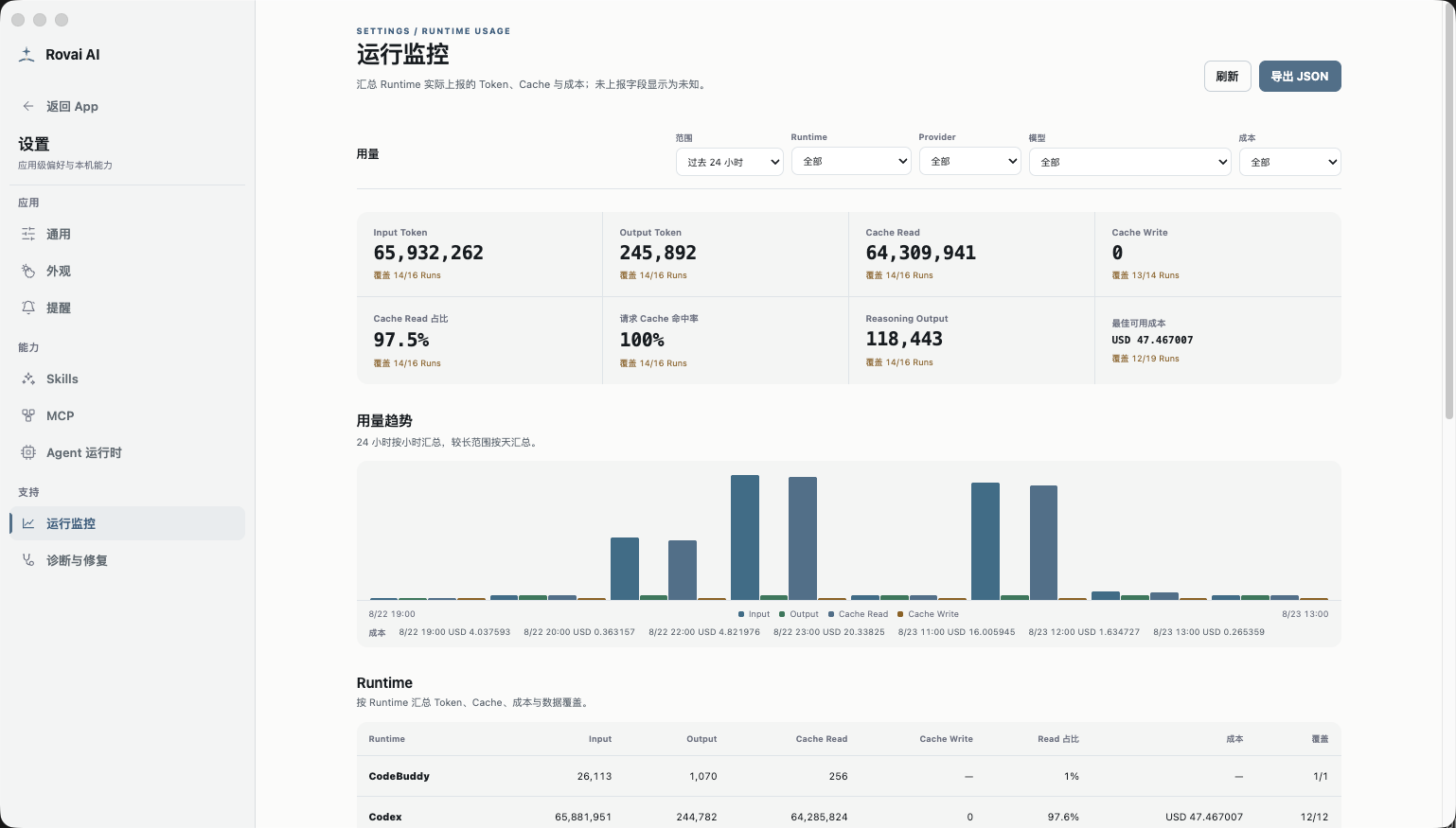1456x828 pixels.
Task: Click the Cache Write legend entry
Action: (928, 614)
